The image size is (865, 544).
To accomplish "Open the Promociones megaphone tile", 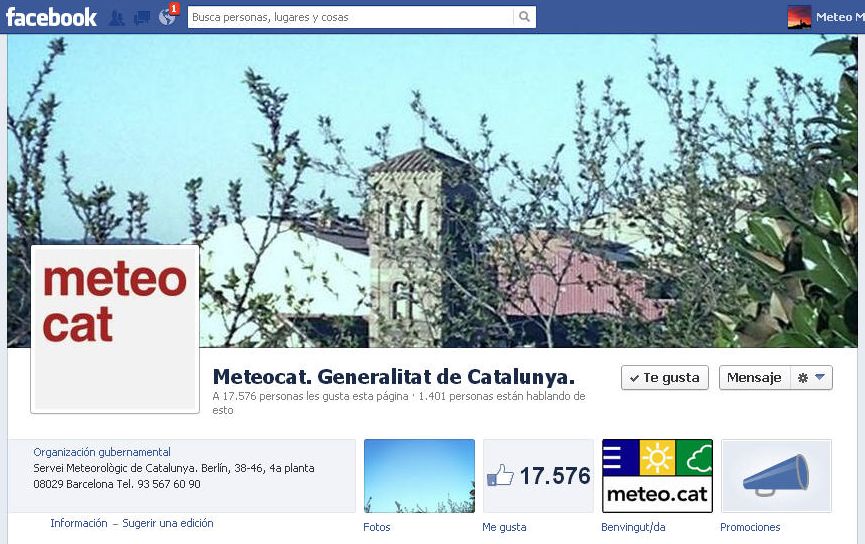I will (776, 476).
